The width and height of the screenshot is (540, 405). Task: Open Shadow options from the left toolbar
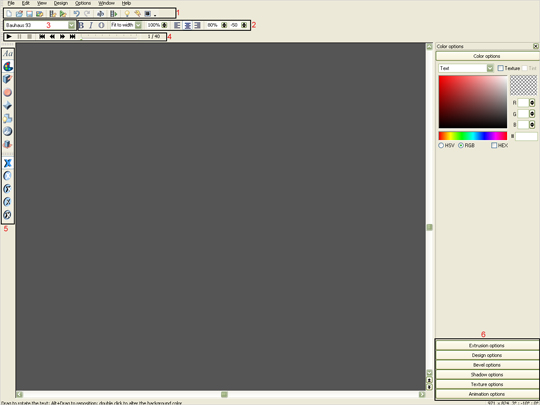point(8,118)
